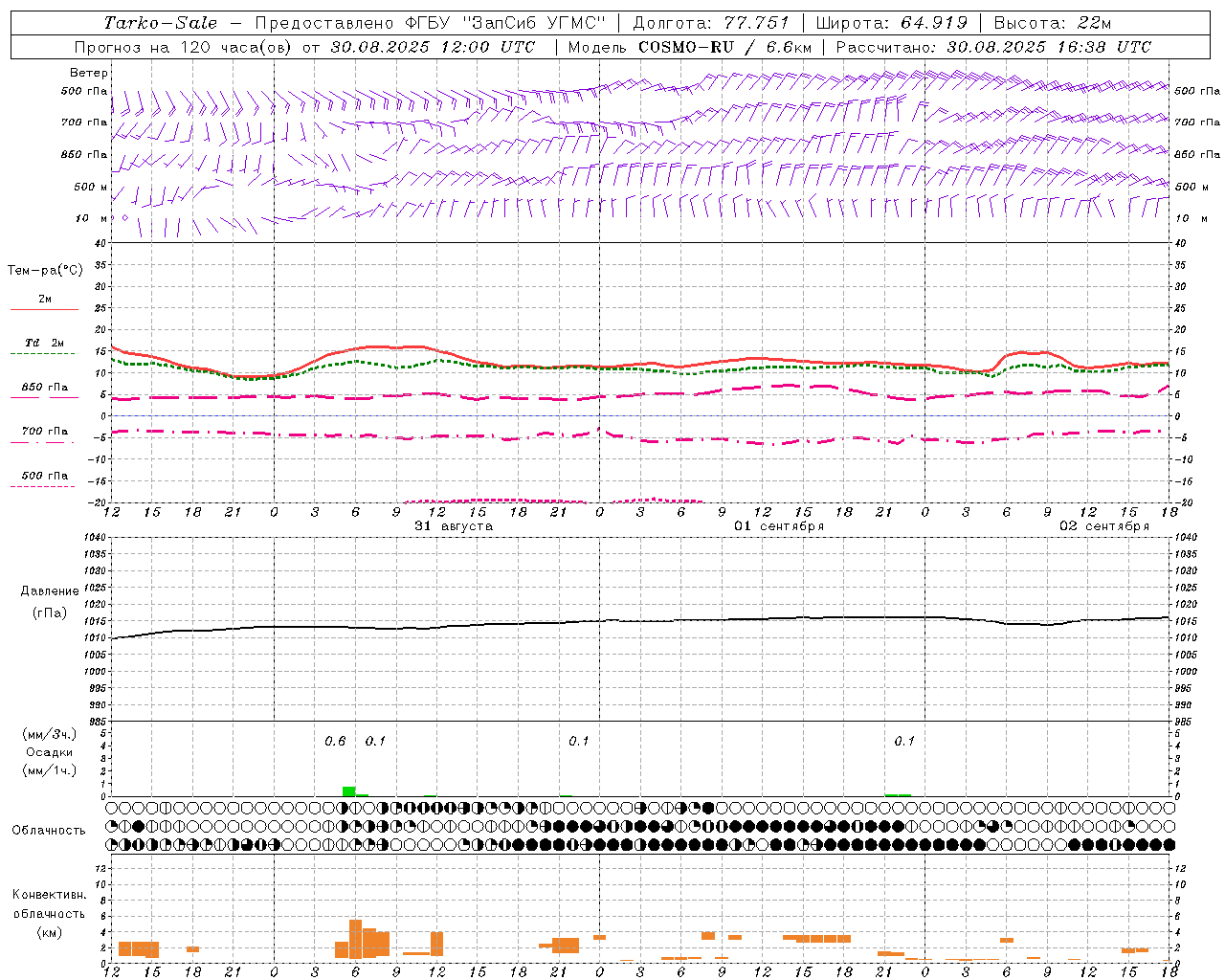Click the '(мм/1ч.)' precipitation unit label

[x=50, y=770]
